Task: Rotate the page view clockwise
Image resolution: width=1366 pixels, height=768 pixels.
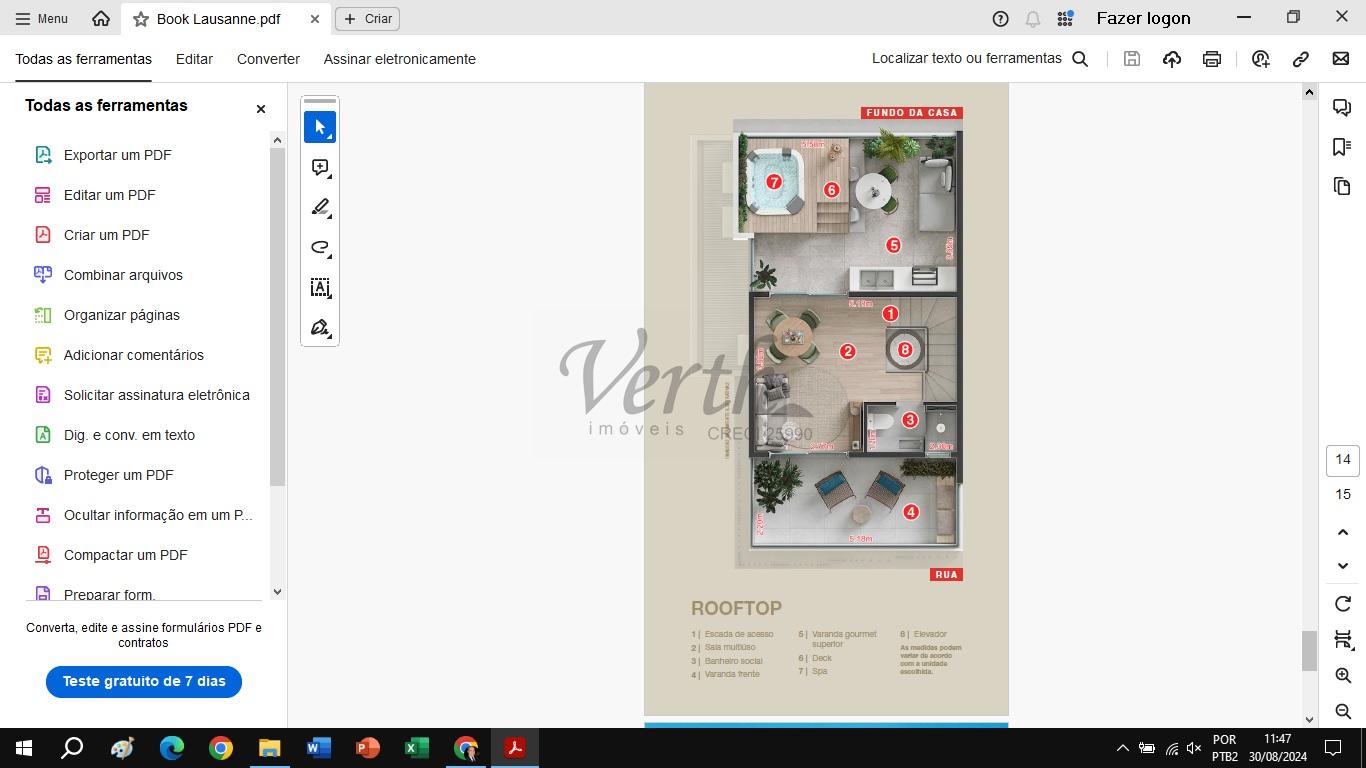Action: point(1343,604)
